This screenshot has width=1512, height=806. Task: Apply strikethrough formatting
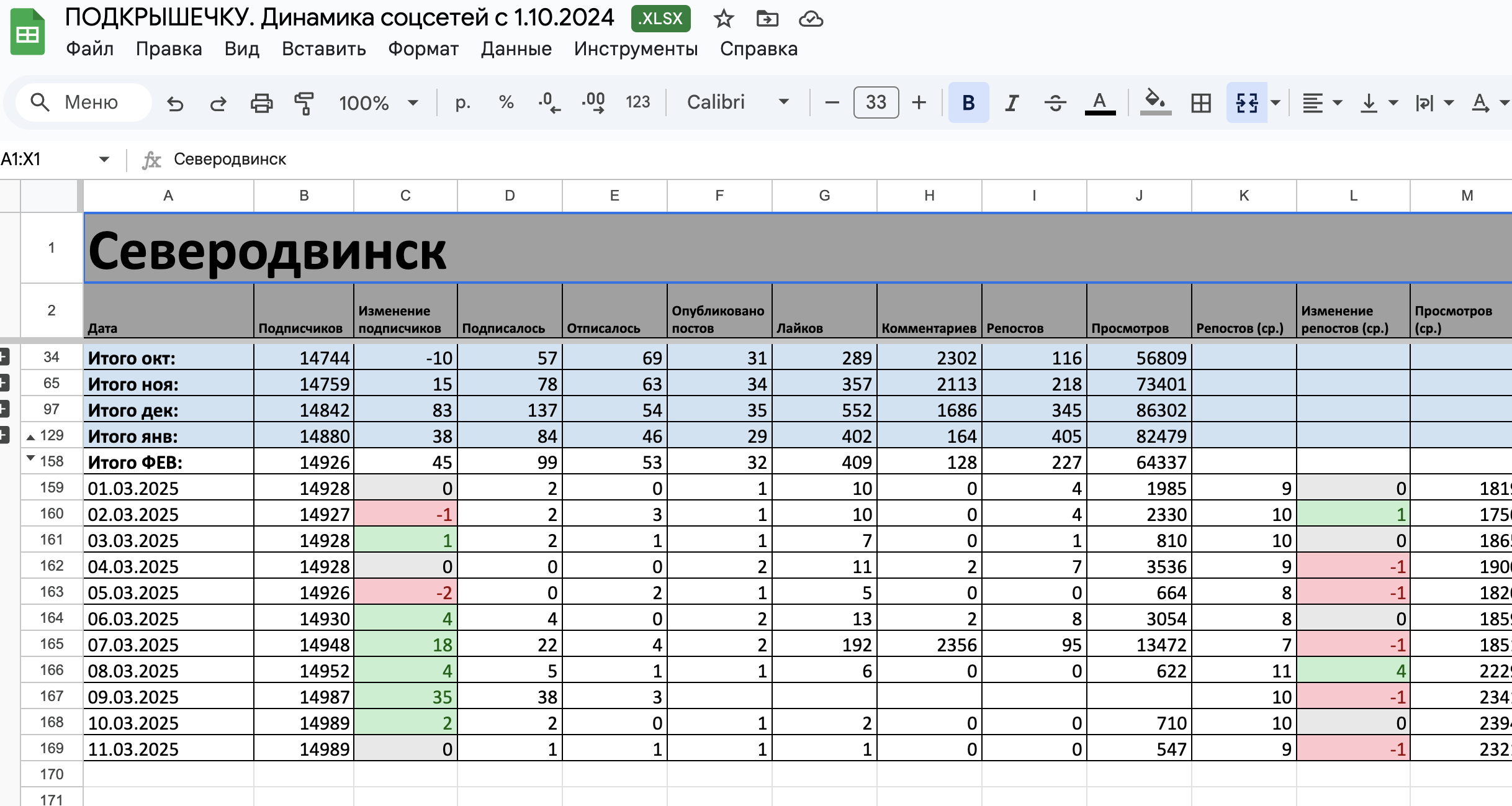(x=1055, y=102)
